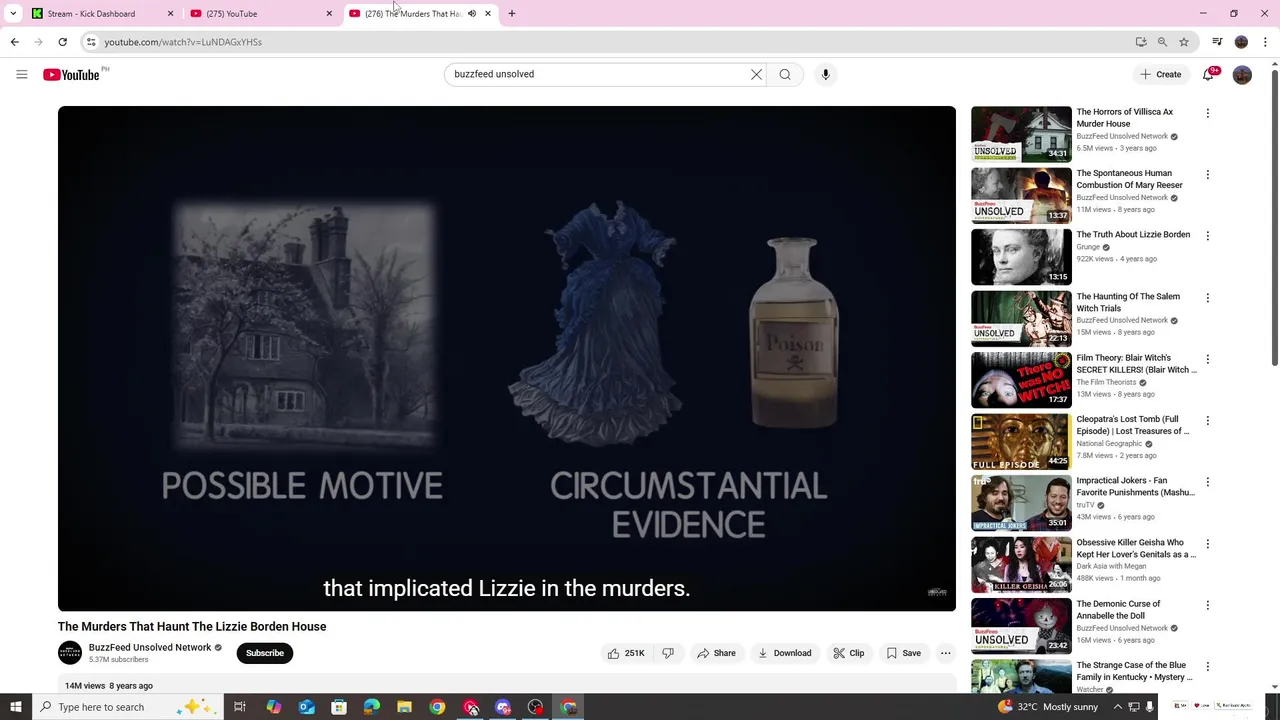Run search with the magnifier button
Image resolution: width=1280 pixels, height=720 pixels.
[x=785, y=74]
